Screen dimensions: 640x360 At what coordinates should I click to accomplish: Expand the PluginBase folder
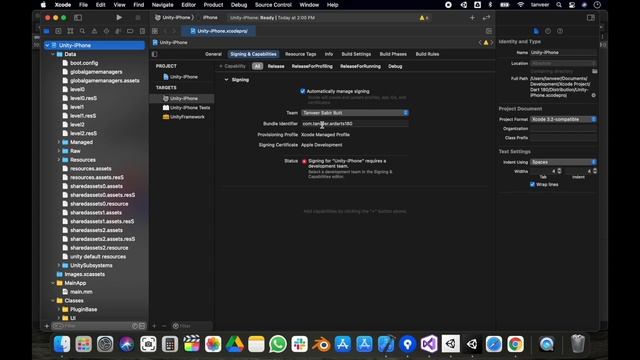[x=58, y=309]
